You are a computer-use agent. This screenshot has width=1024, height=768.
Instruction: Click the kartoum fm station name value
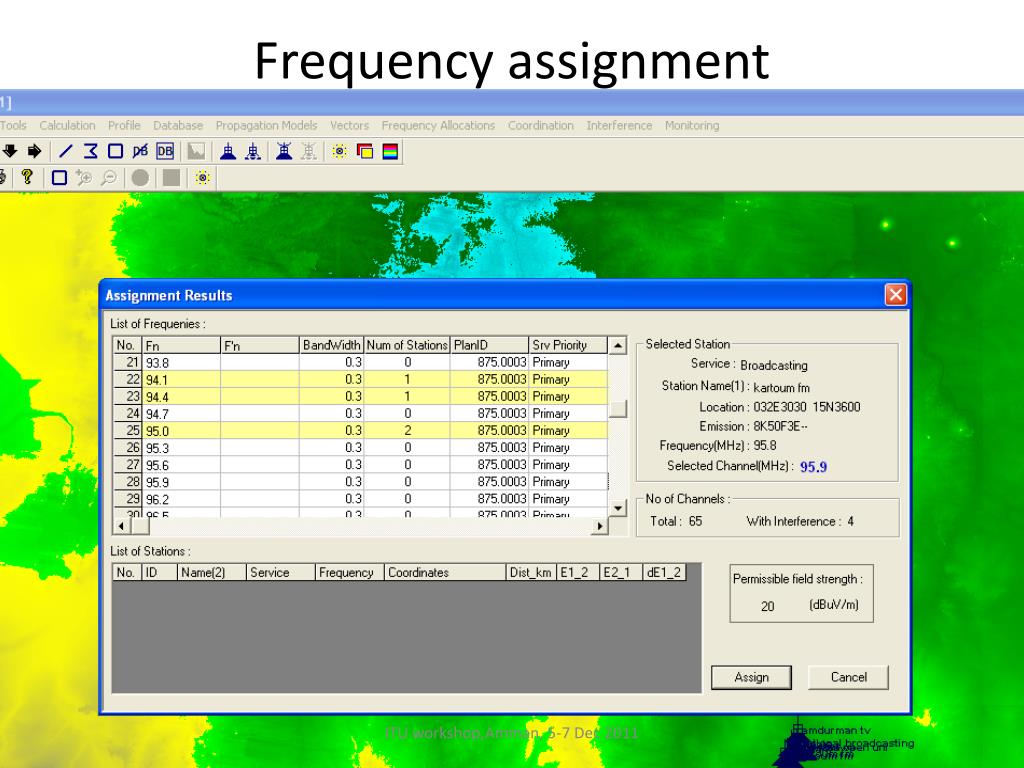pos(781,387)
